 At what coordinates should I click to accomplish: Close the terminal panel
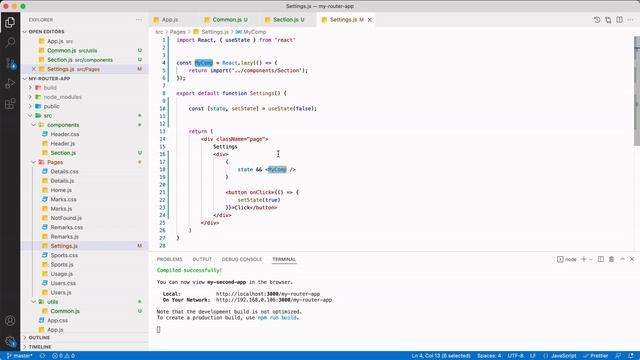coord(632,259)
